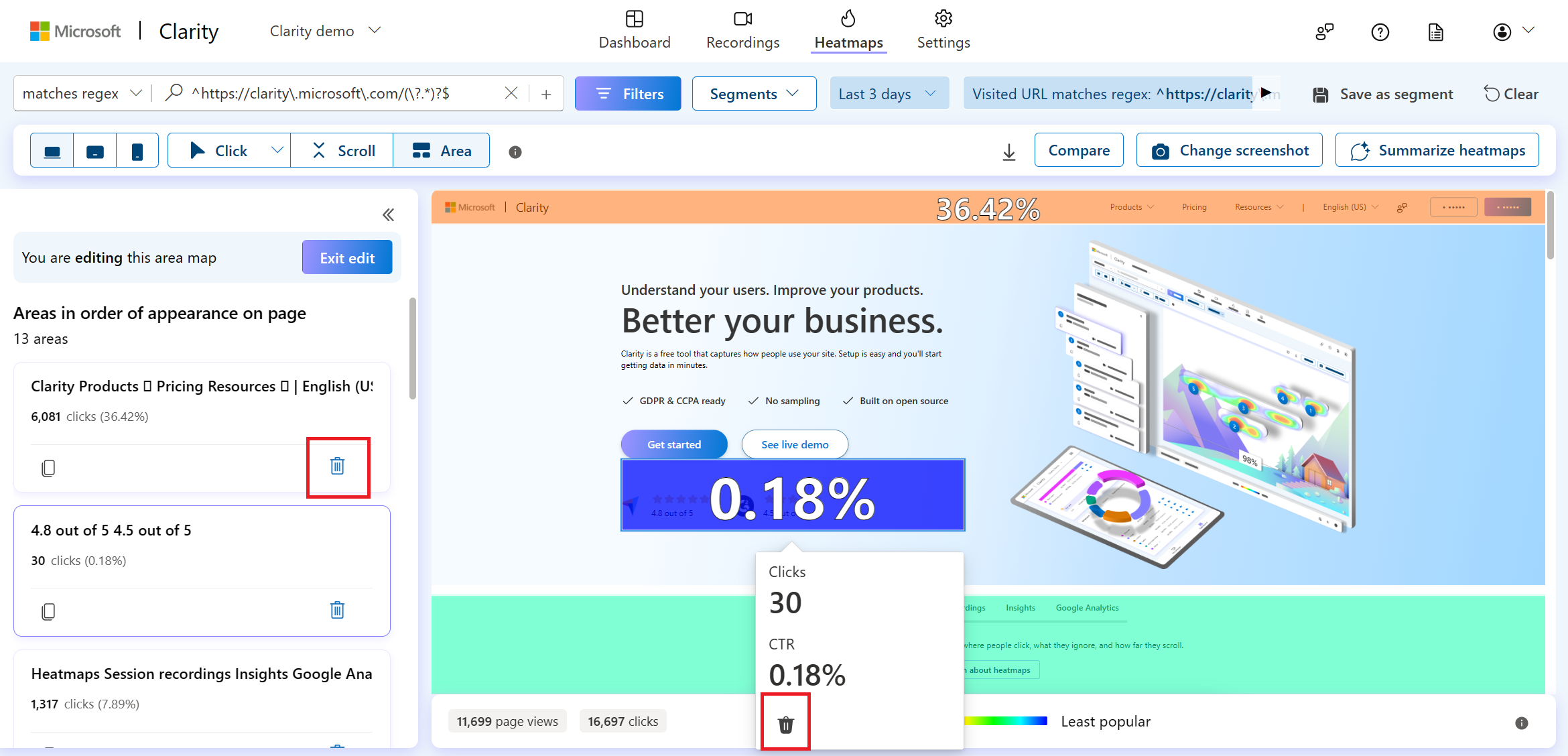The height and width of the screenshot is (756, 1568).
Task: Click the 16,697 clicks badge
Action: [623, 721]
